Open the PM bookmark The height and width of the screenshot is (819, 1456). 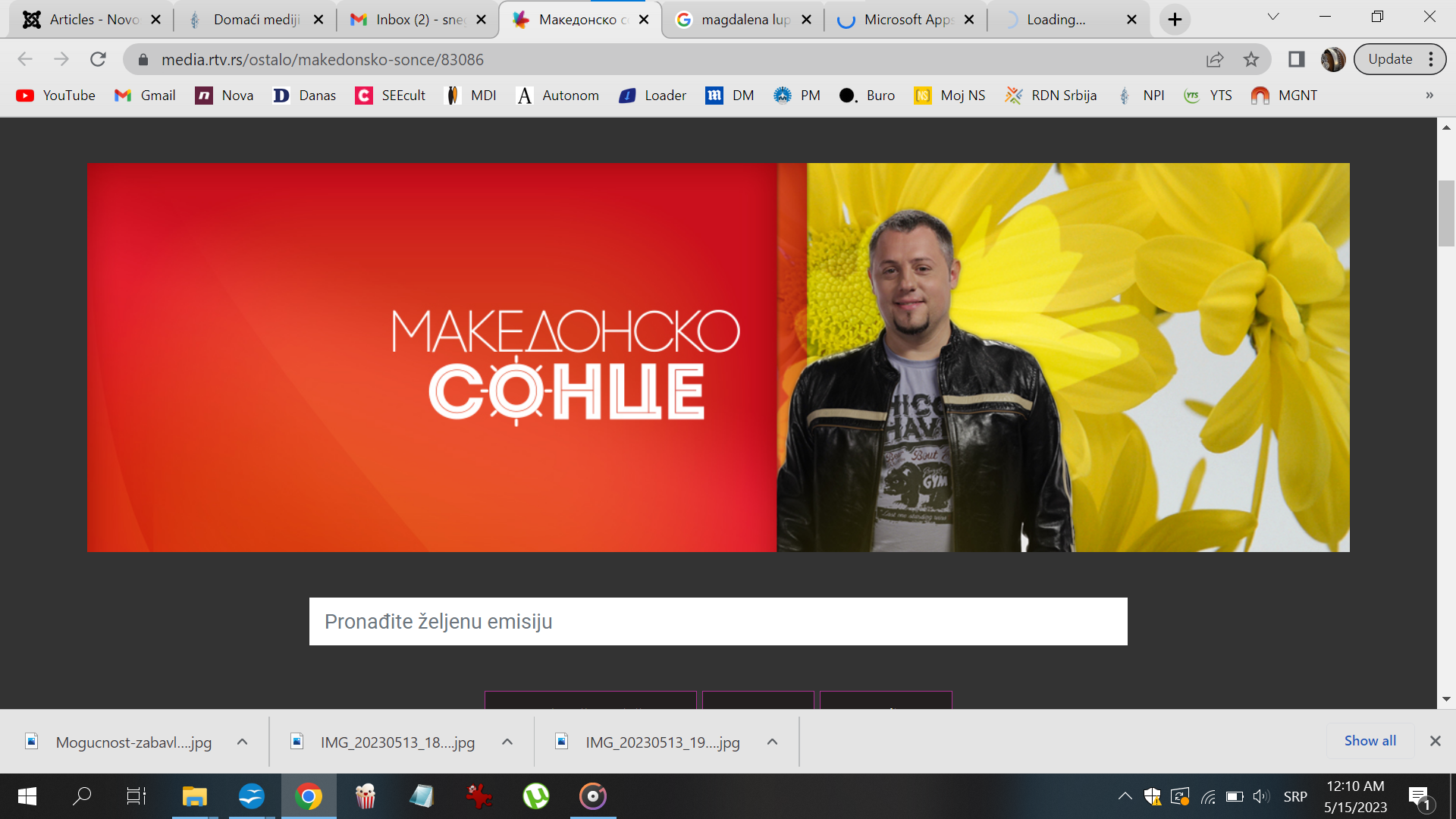coord(798,96)
